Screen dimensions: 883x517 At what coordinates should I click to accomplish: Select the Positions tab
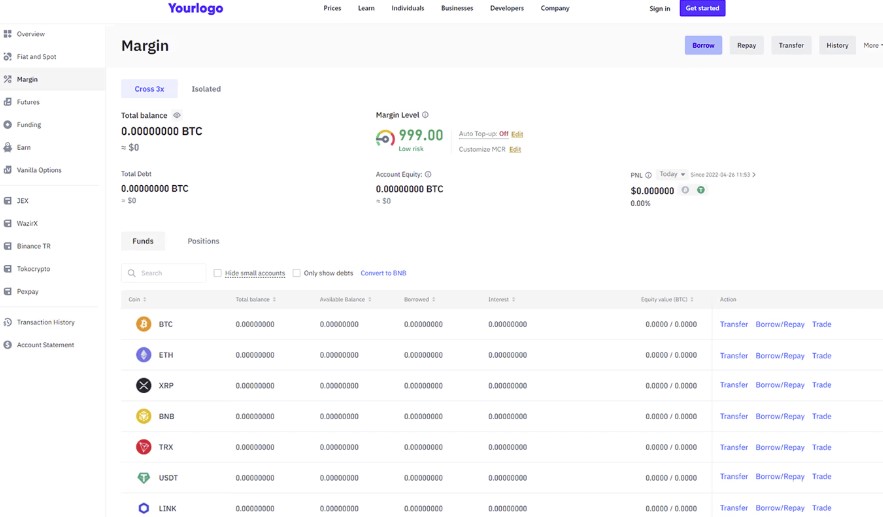click(x=203, y=241)
